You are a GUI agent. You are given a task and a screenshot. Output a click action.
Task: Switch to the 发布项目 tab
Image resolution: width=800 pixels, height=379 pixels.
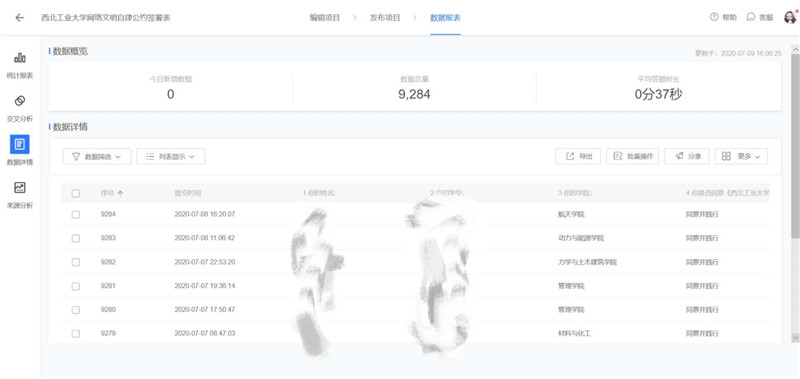point(385,18)
